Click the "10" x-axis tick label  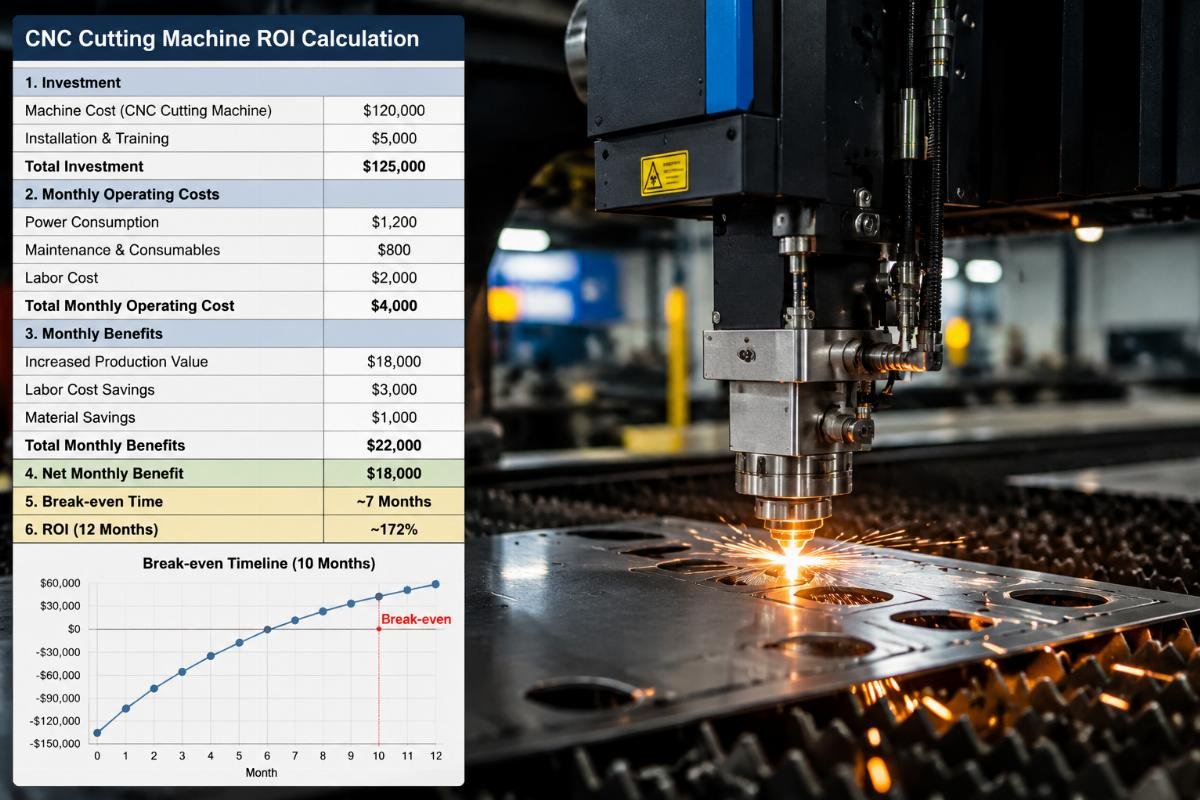pyautogui.click(x=379, y=754)
